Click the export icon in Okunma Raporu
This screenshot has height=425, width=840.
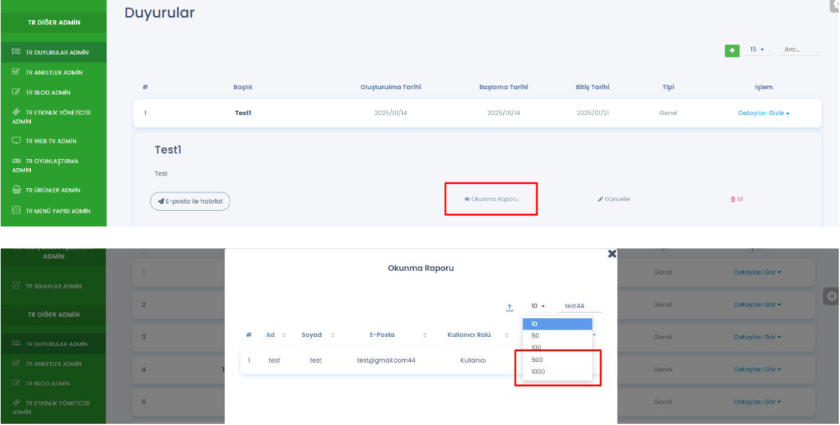(x=508, y=307)
